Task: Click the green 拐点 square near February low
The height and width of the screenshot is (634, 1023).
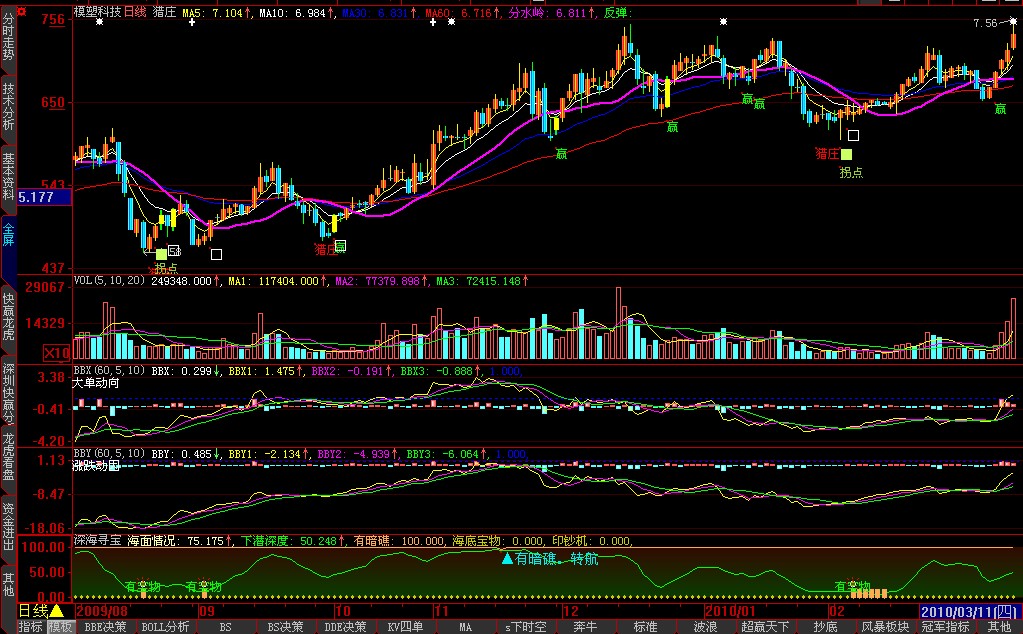Action: pos(846,154)
